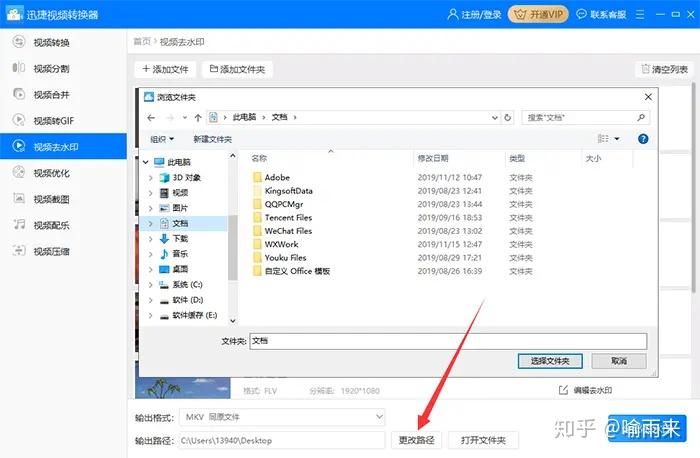Select the Adobe folder
This screenshot has width=700, height=458.
(277, 178)
